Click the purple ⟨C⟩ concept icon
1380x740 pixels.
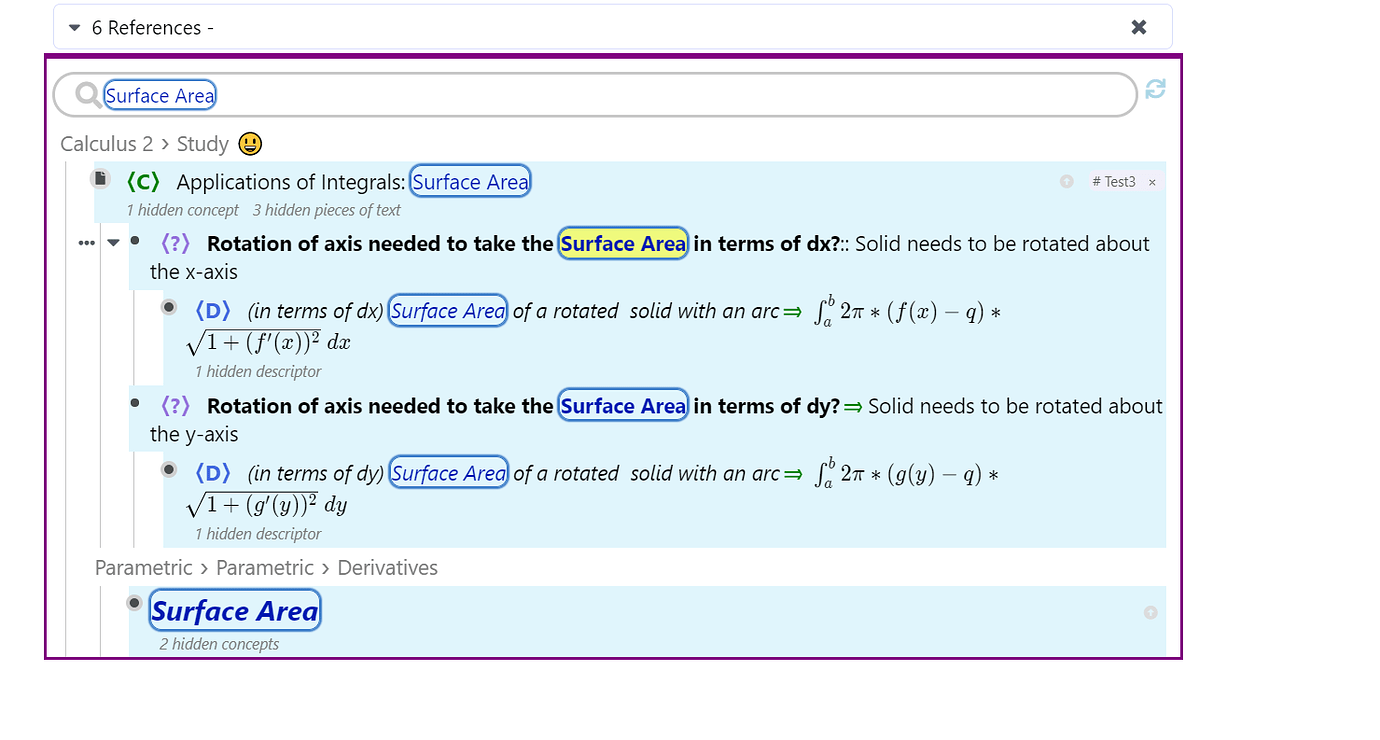pyautogui.click(x=142, y=181)
